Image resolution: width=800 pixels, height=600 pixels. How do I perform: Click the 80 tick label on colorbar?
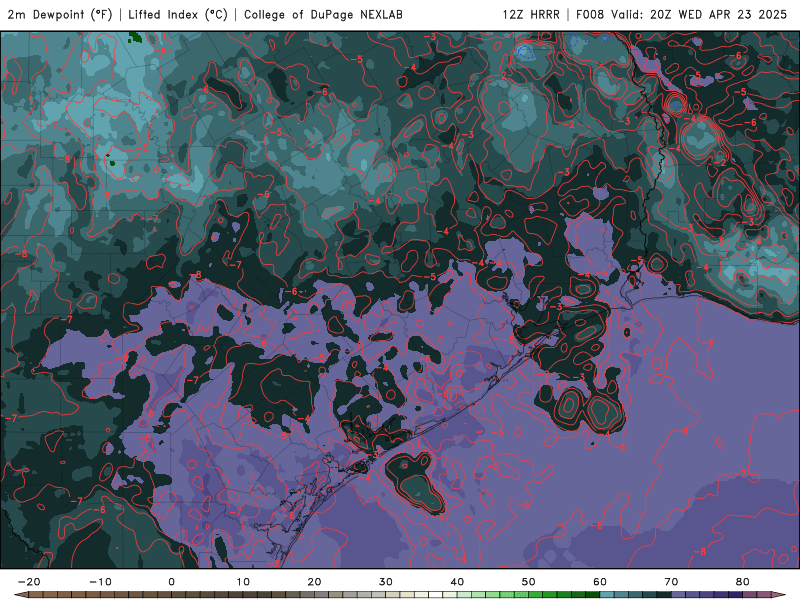point(743,582)
